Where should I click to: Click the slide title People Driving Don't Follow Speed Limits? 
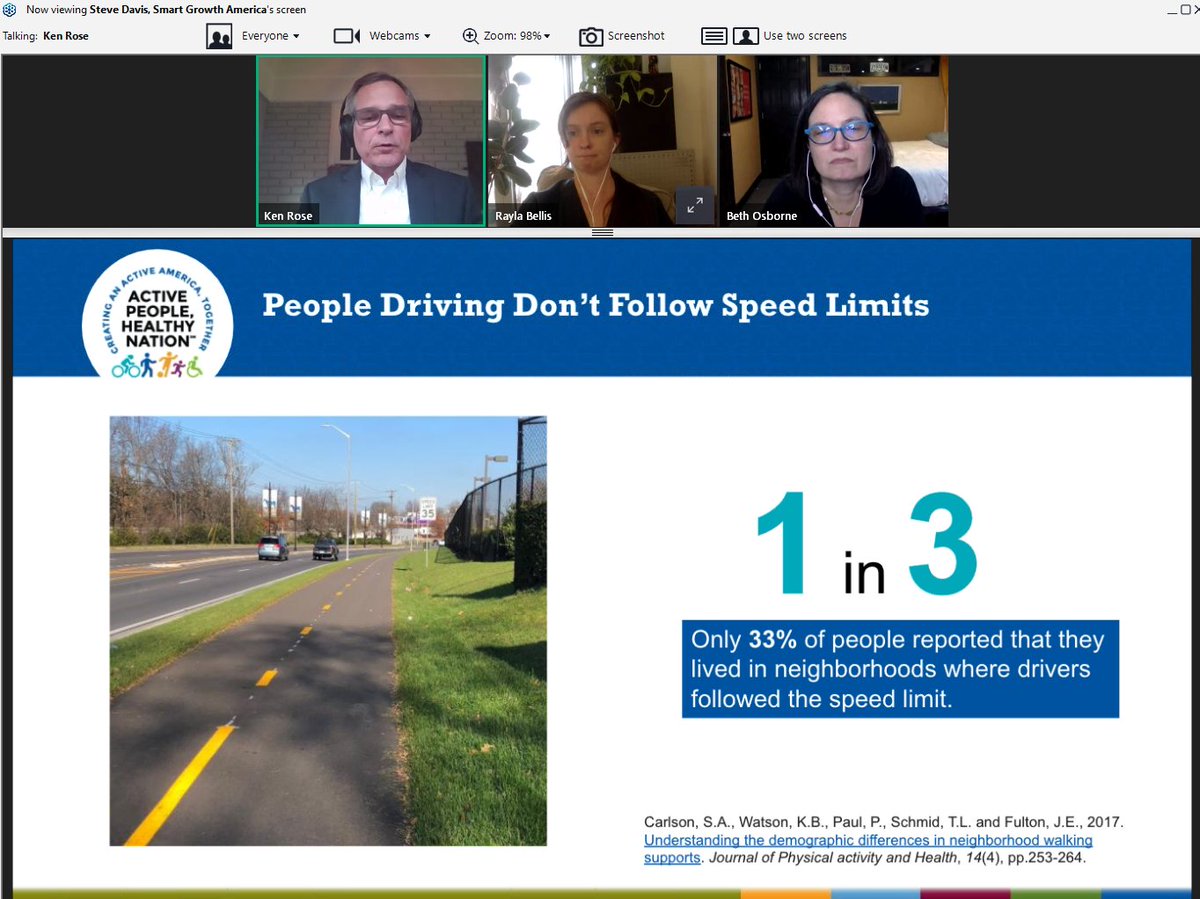point(596,305)
